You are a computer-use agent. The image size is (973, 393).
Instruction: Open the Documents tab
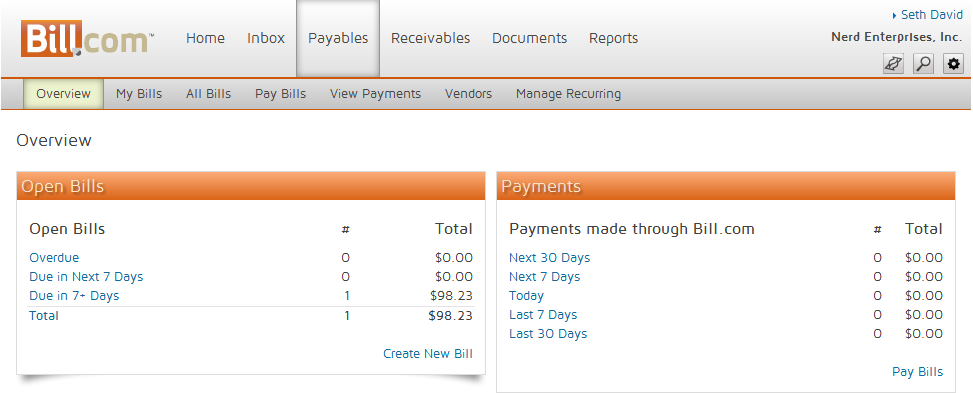click(x=529, y=38)
